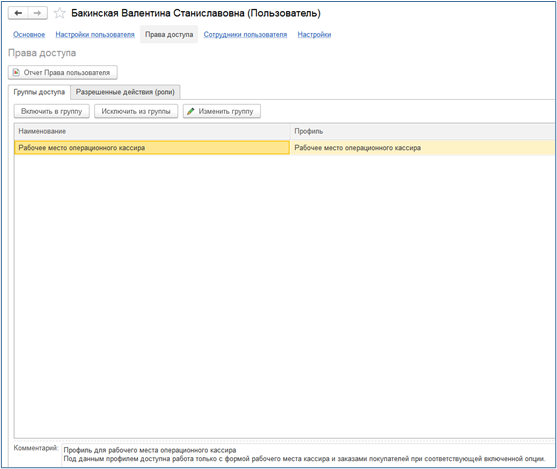Click the Комментарий text field
Viewport: 557px width, 469px height.
308,455
